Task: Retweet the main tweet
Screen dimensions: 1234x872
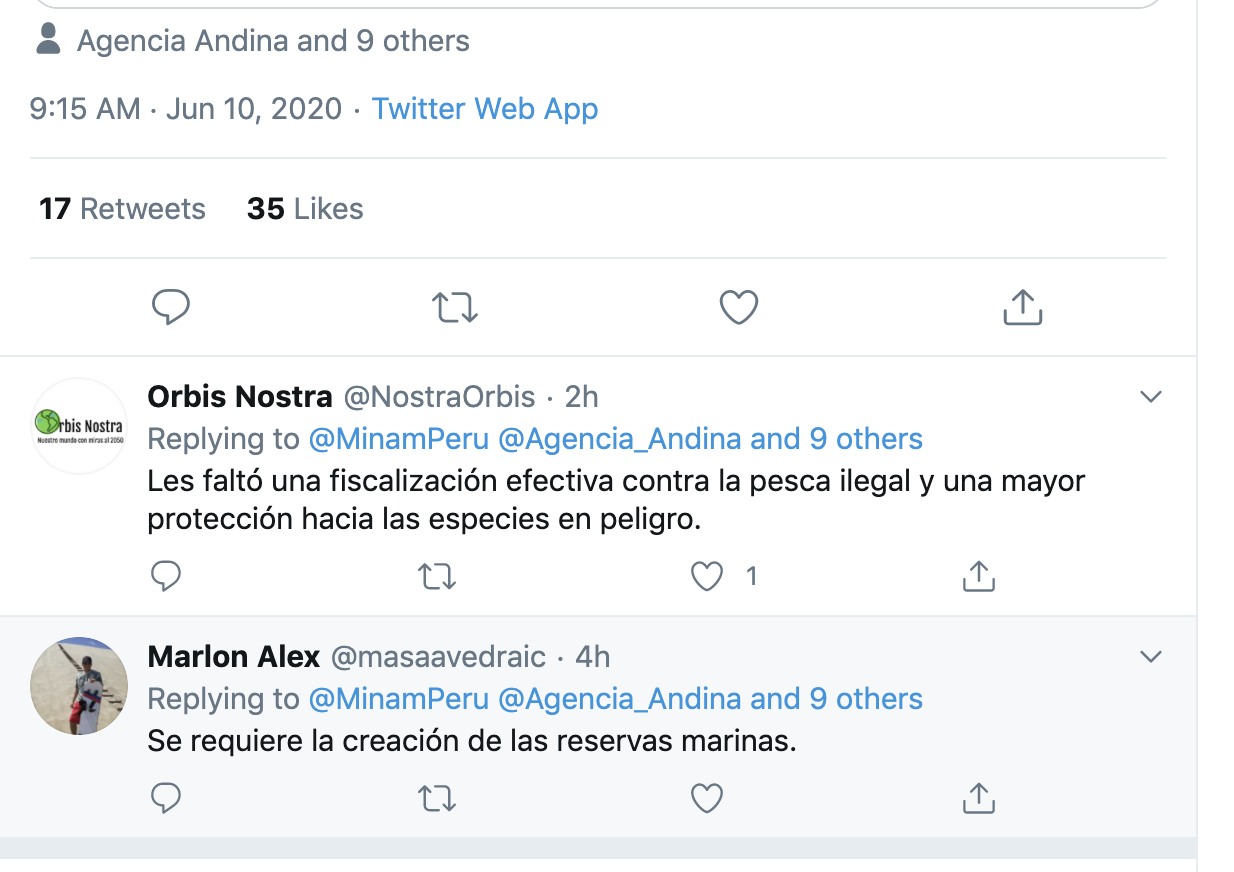Action: tap(455, 307)
